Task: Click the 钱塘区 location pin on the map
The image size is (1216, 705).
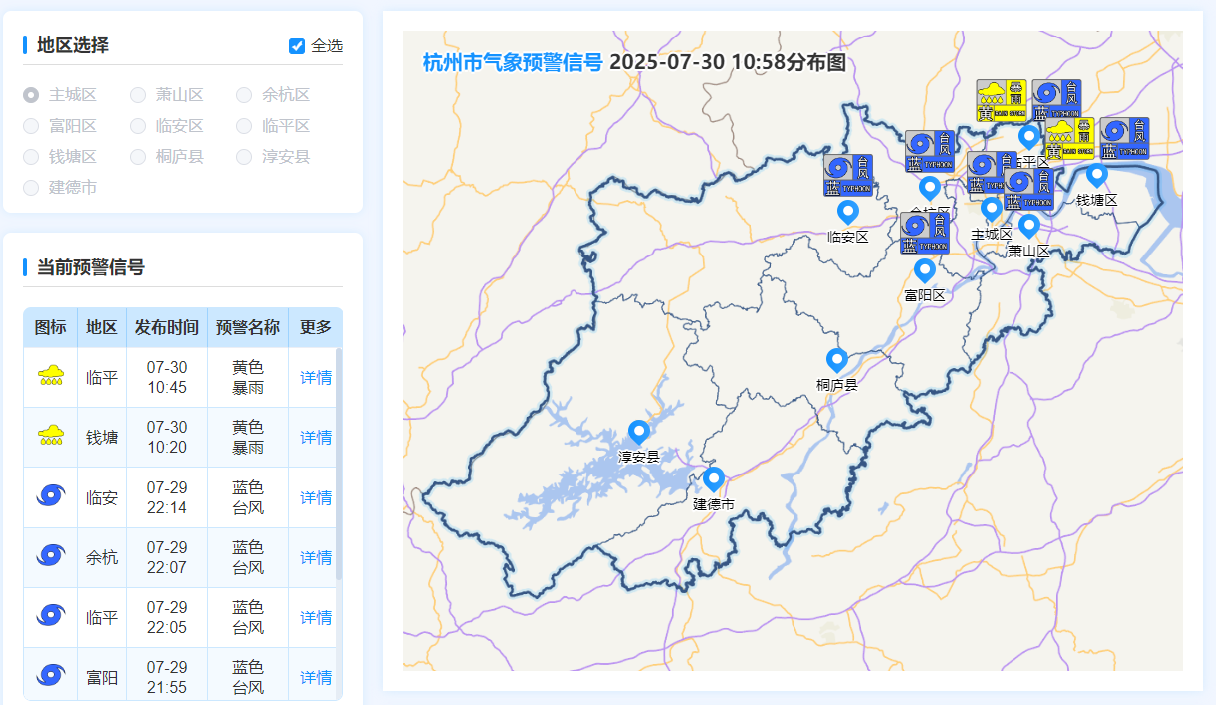Action: pos(1097,174)
